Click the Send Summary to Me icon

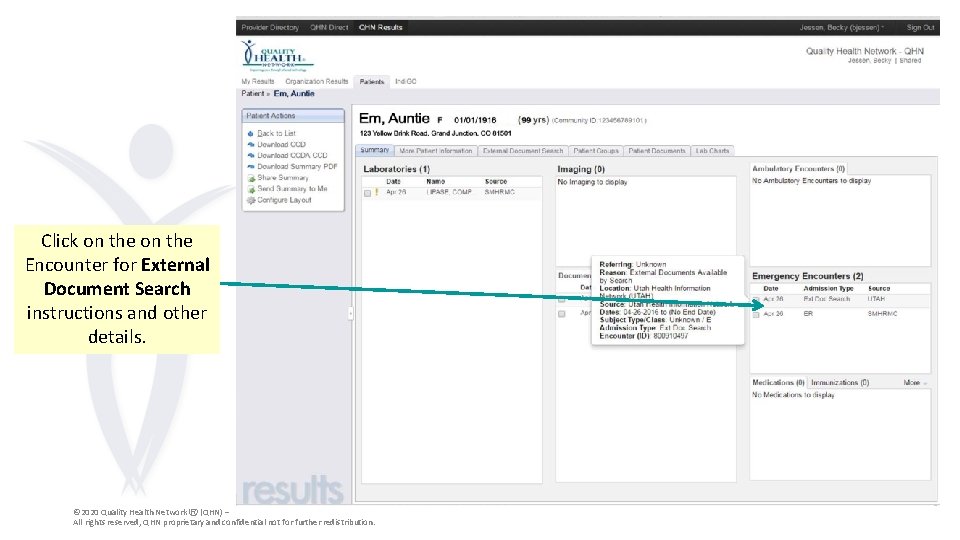click(x=251, y=189)
